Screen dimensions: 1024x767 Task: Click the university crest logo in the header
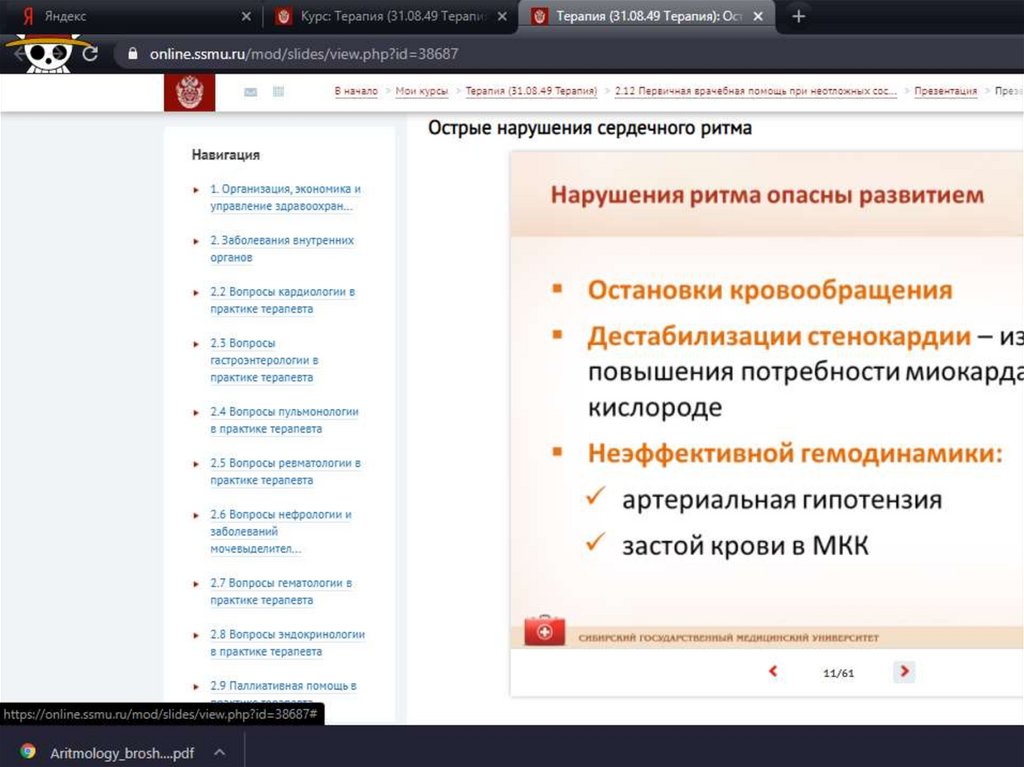(189, 92)
